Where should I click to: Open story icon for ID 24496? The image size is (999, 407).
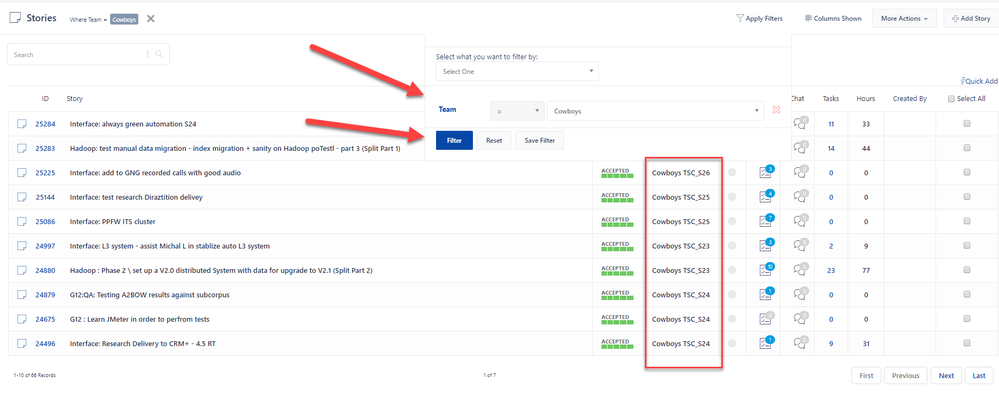pos(22,343)
